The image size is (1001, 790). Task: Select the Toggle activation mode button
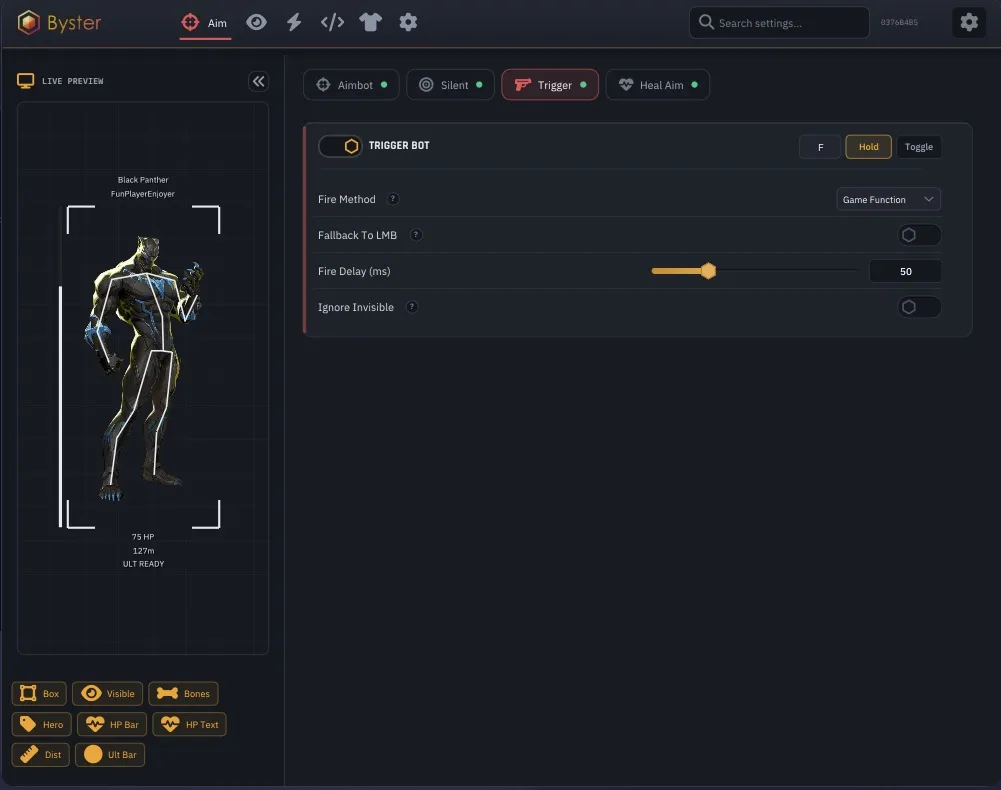(919, 147)
